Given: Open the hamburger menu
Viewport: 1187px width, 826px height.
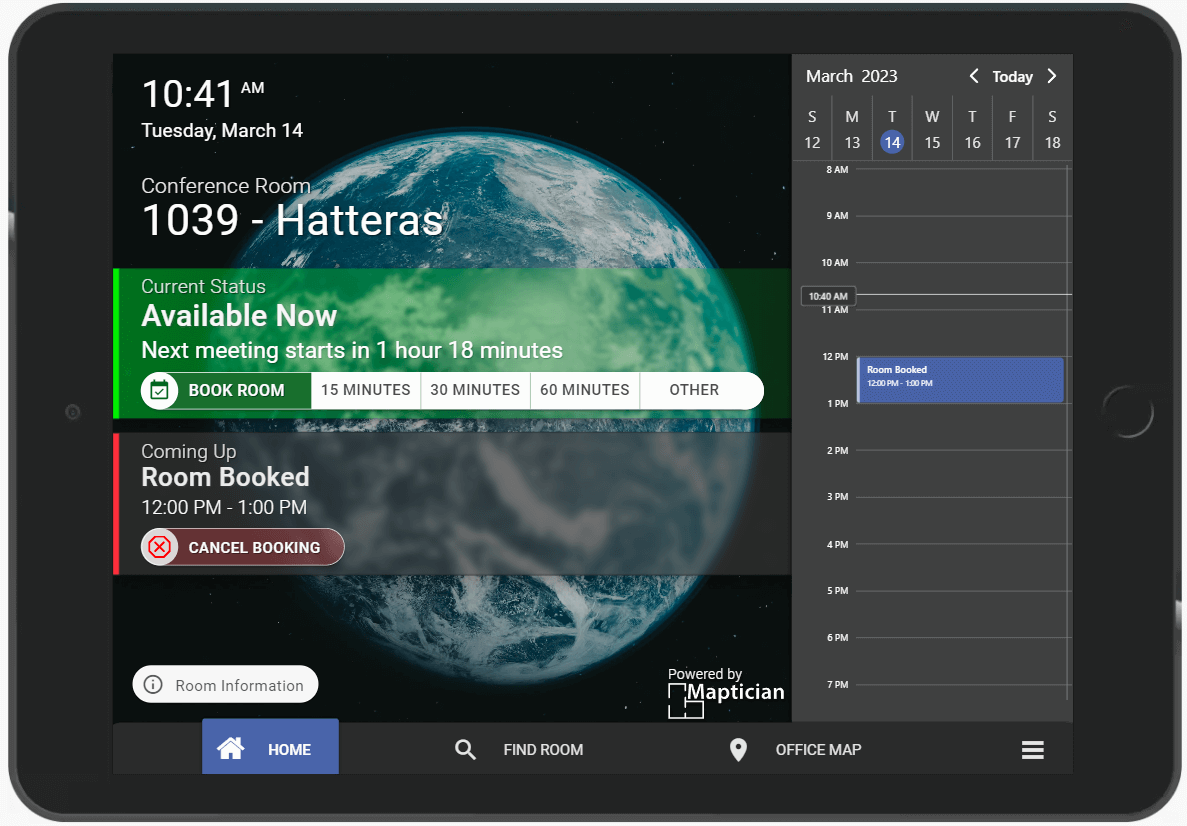Looking at the screenshot, I should coord(1032,750).
